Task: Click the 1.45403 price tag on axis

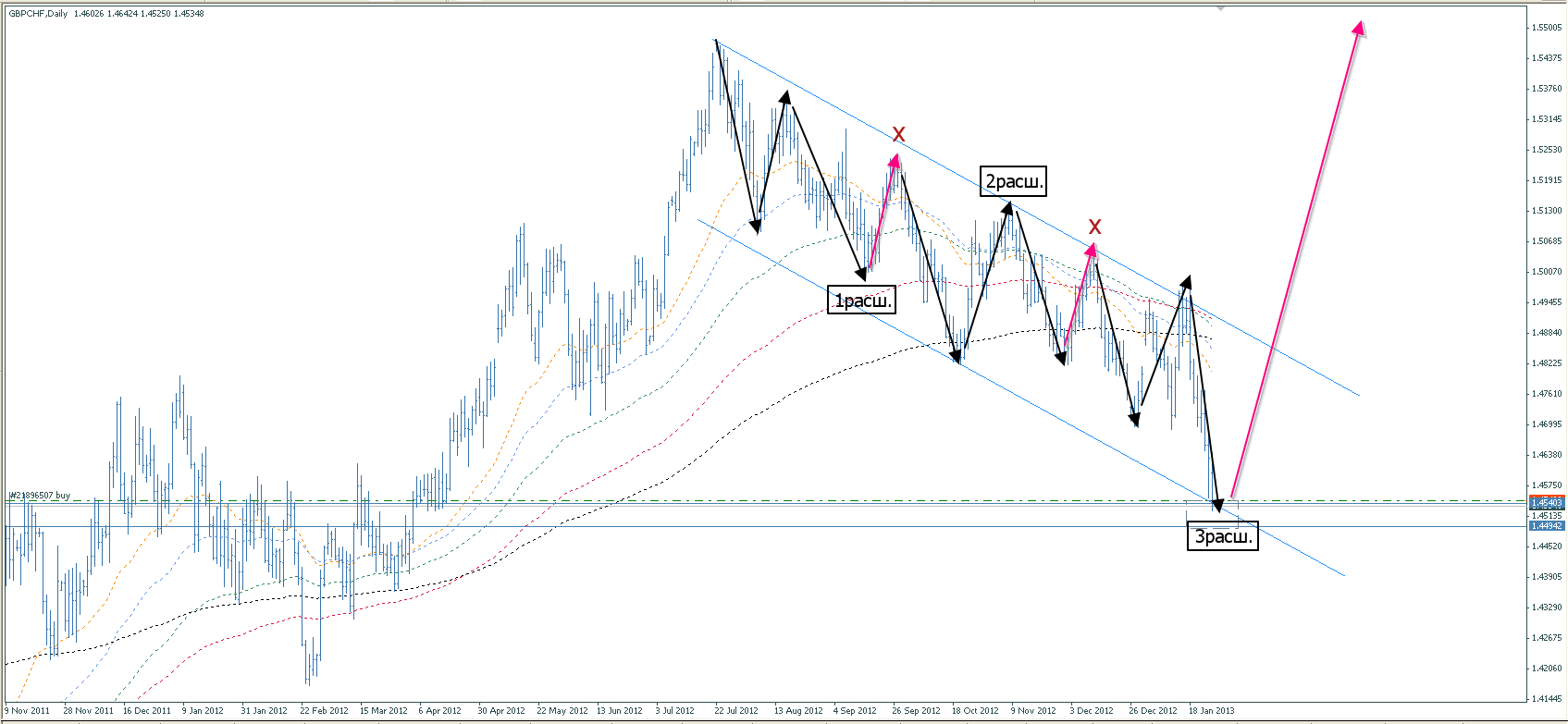Action: [1546, 503]
